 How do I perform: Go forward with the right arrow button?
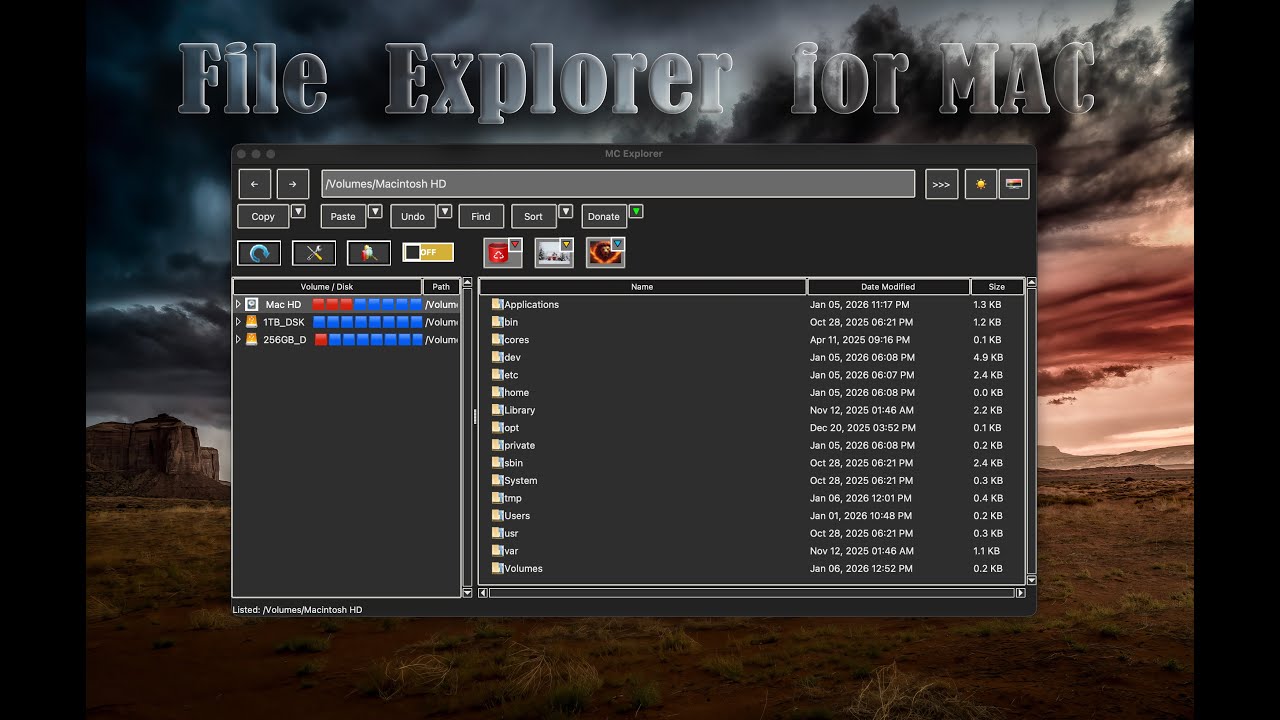click(293, 184)
